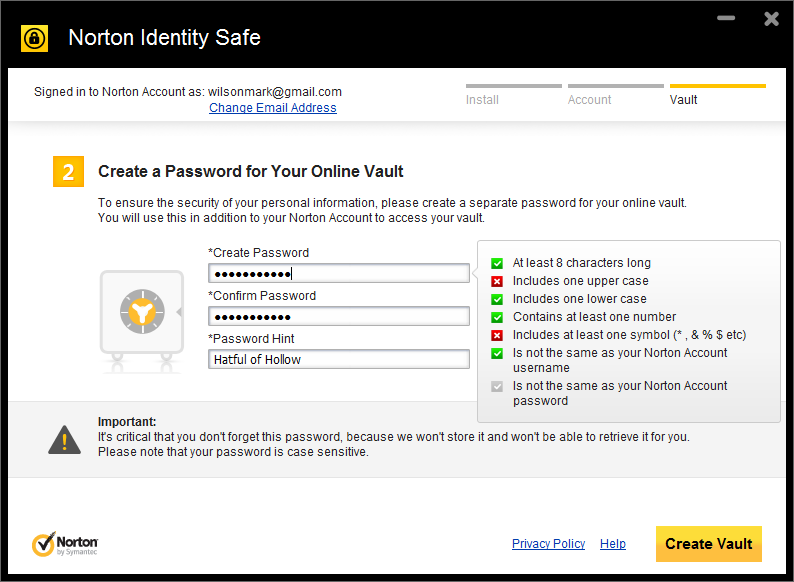Click the greyed Norton Account password check
Screen dimensions: 794x582
(497, 386)
